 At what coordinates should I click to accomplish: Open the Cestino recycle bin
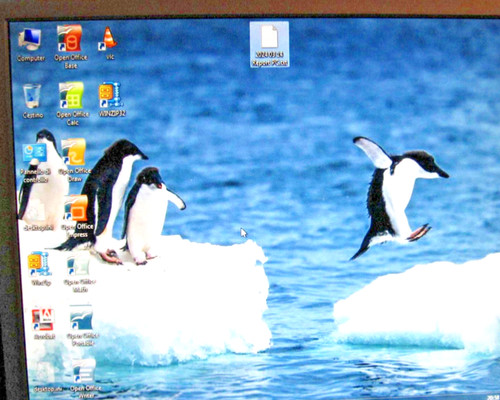pyautogui.click(x=33, y=101)
